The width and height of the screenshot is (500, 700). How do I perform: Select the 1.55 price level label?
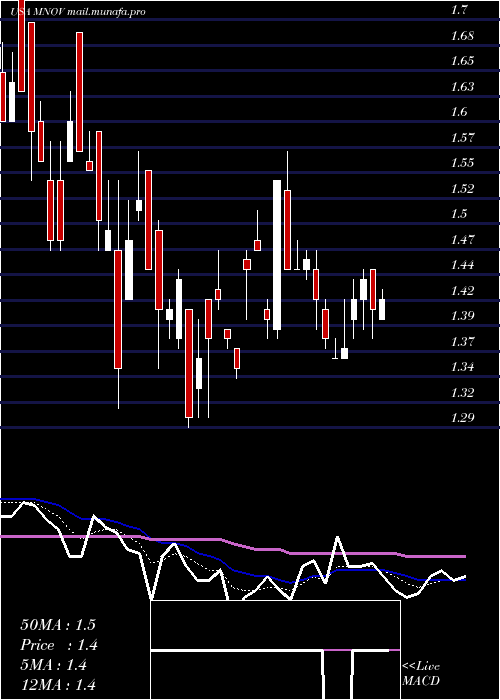pos(462,162)
